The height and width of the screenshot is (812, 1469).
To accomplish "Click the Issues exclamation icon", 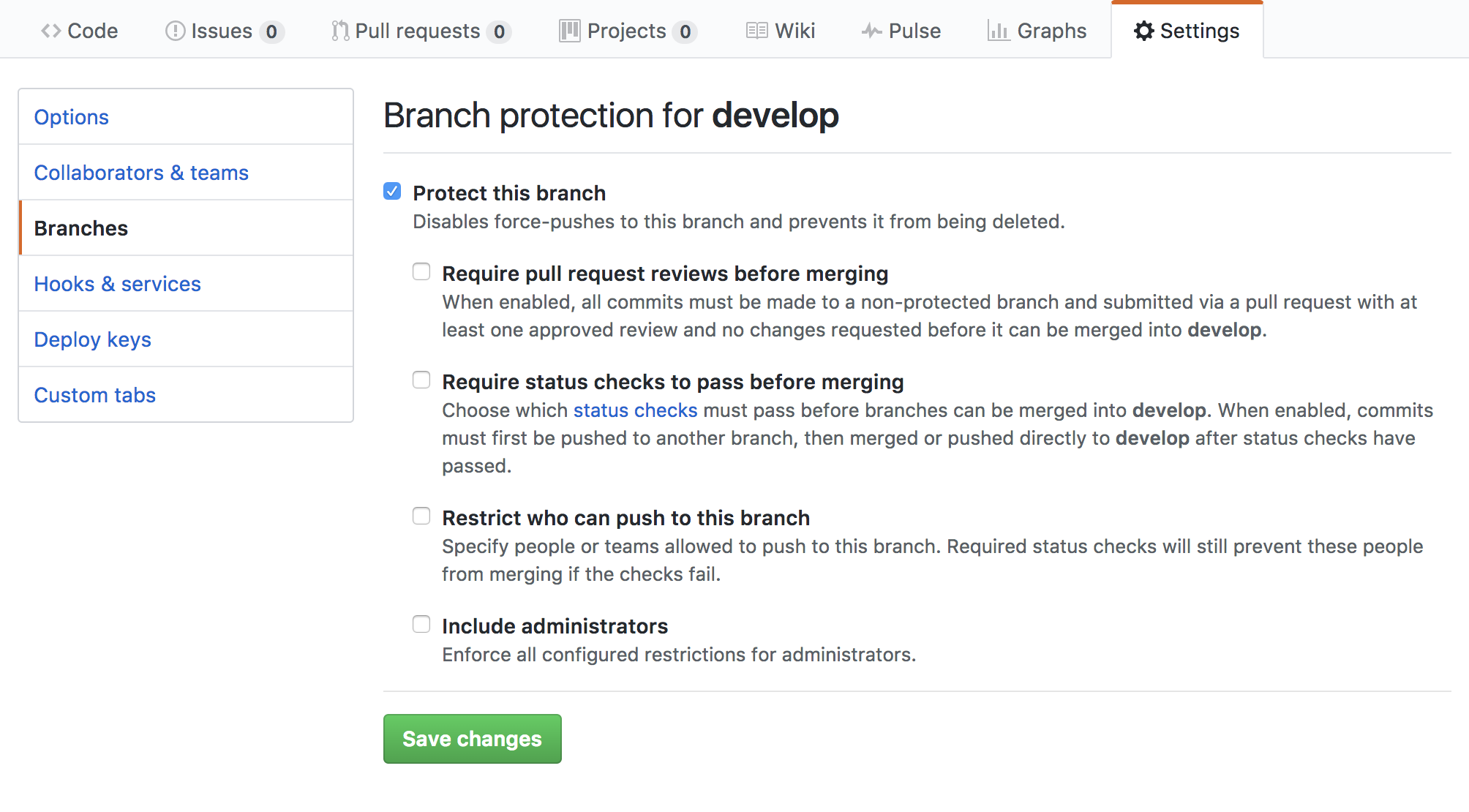I will 175,31.
